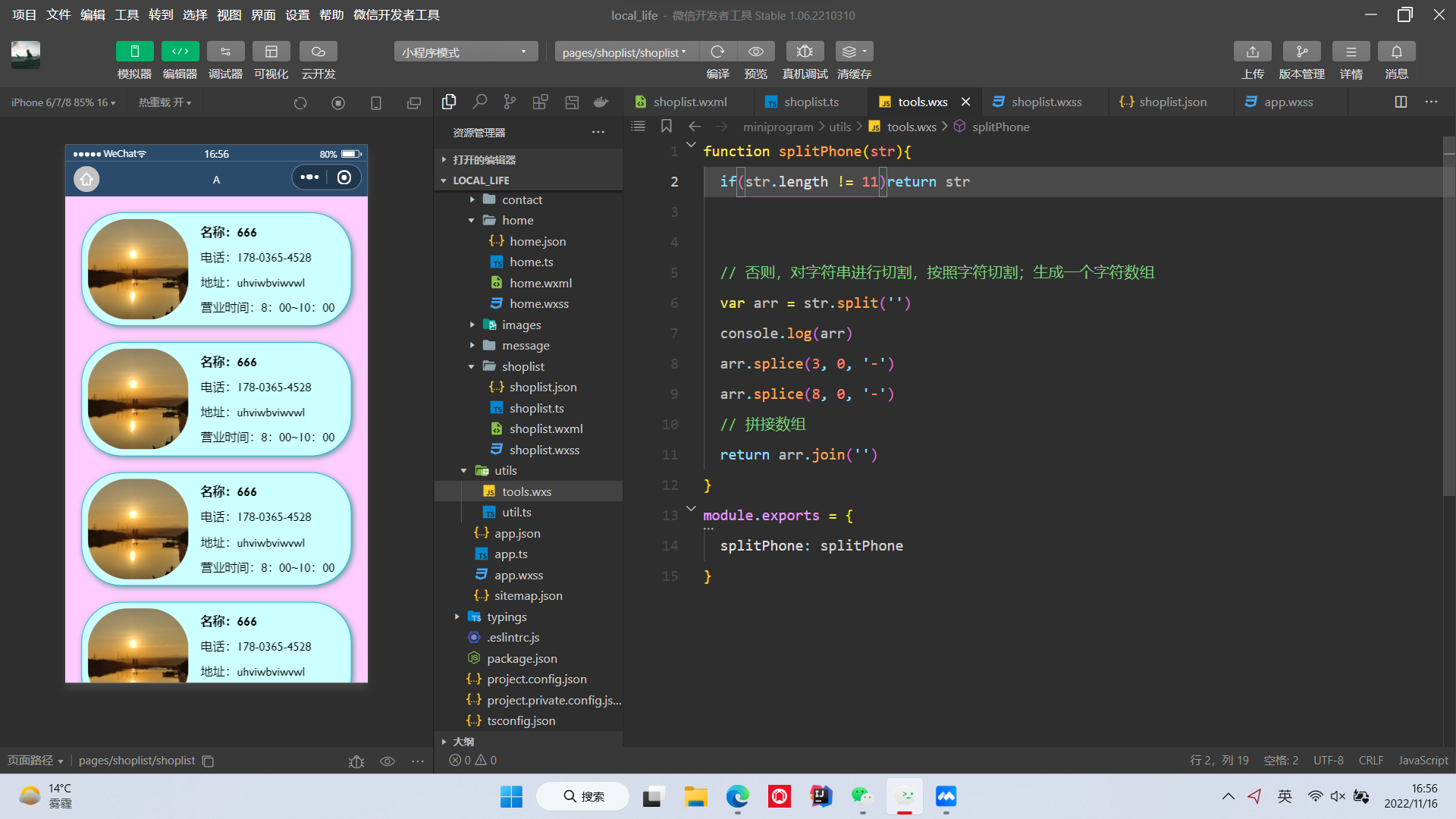Screen dimensions: 1456x819
Task: Toggle the preview eye icon
Action: 755,52
